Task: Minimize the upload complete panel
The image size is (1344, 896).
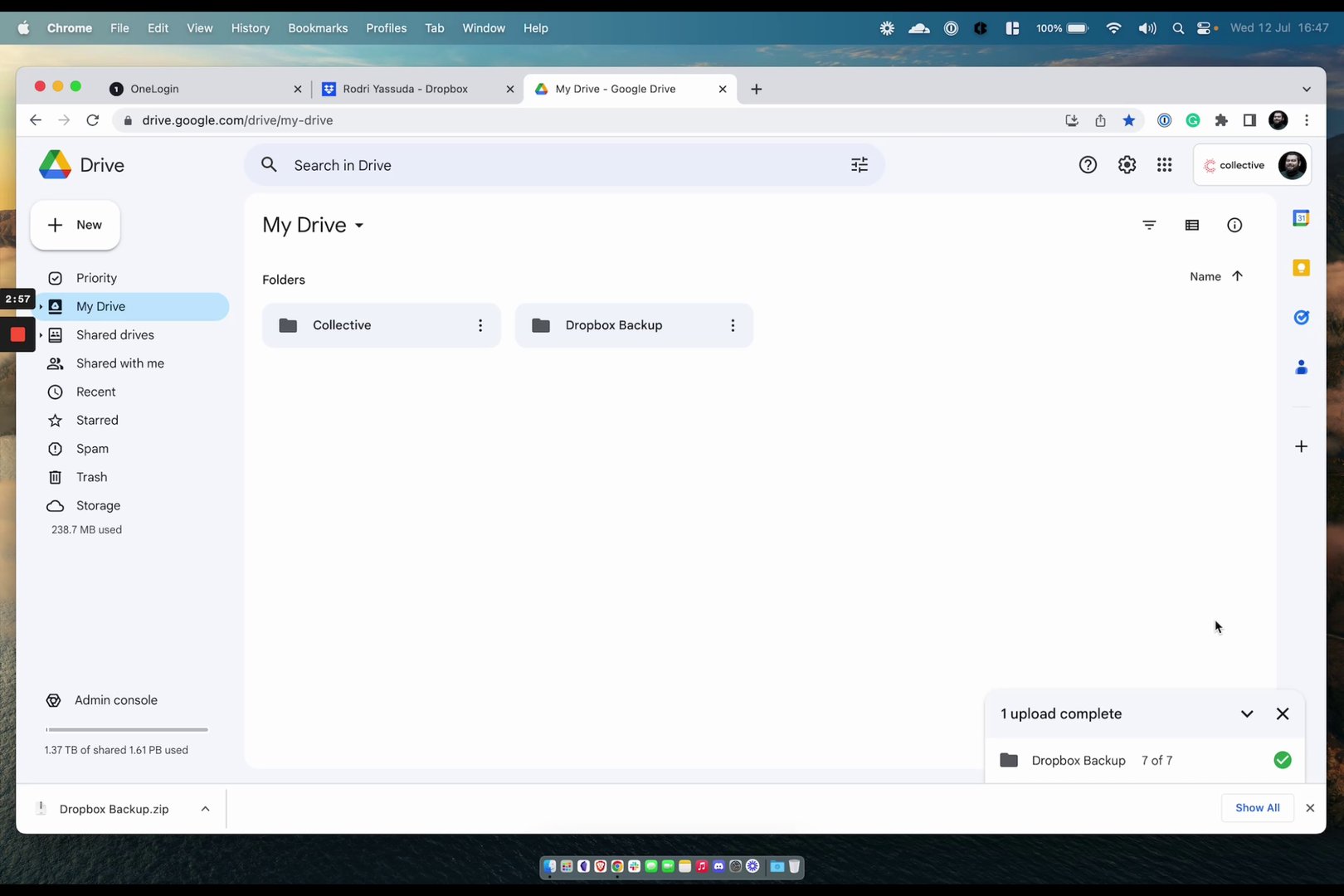Action: 1247,713
